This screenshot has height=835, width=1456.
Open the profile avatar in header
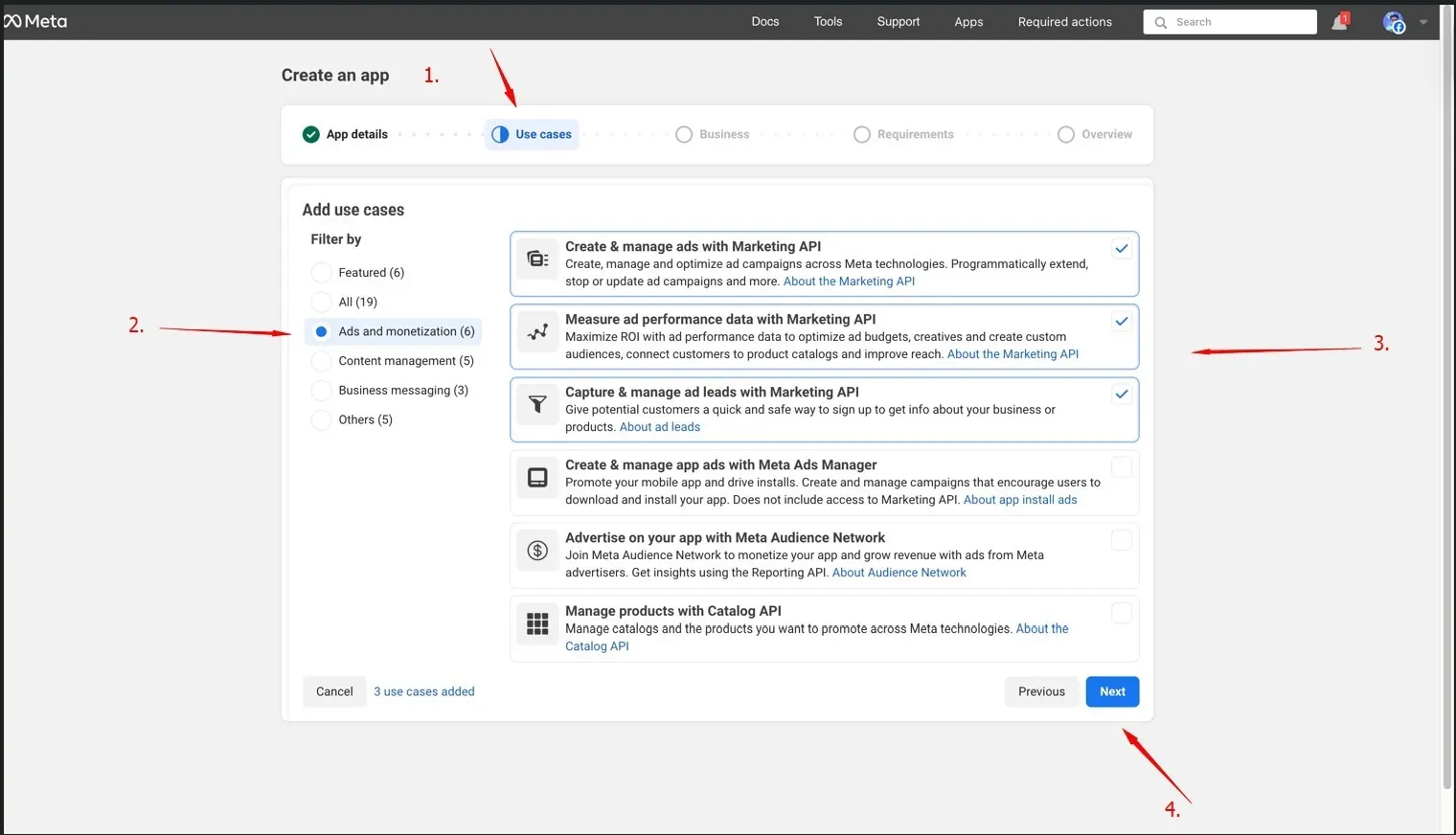tap(1394, 22)
